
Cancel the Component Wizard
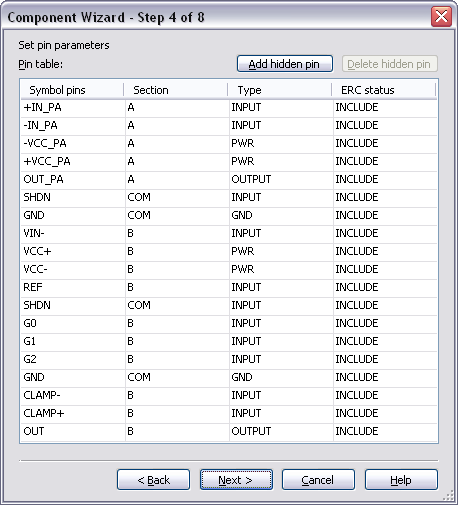(318, 480)
